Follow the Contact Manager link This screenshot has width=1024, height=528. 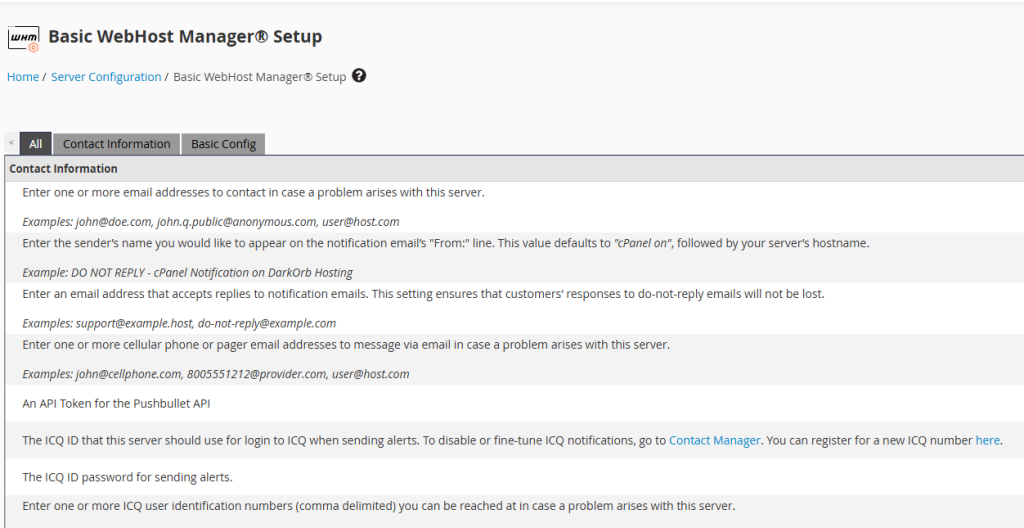(x=714, y=440)
